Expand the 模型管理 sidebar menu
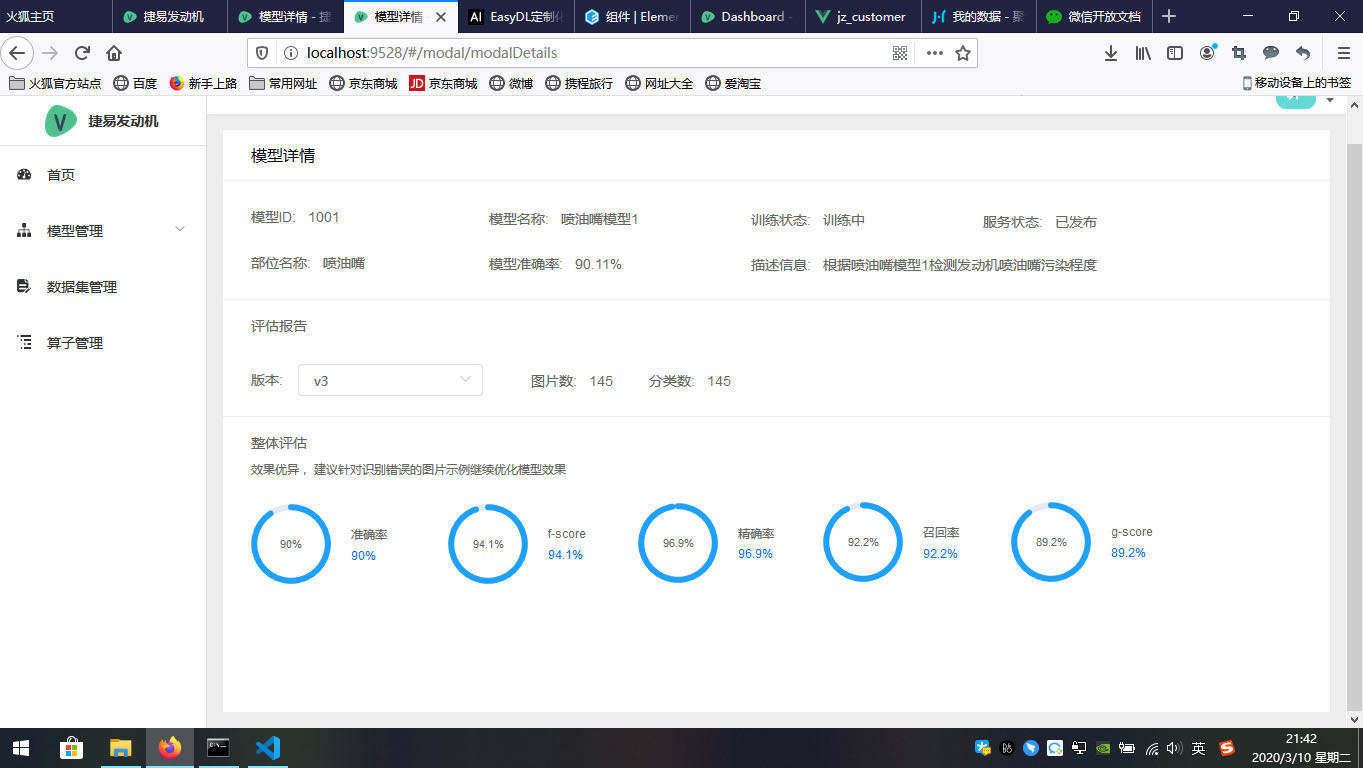 tap(103, 231)
